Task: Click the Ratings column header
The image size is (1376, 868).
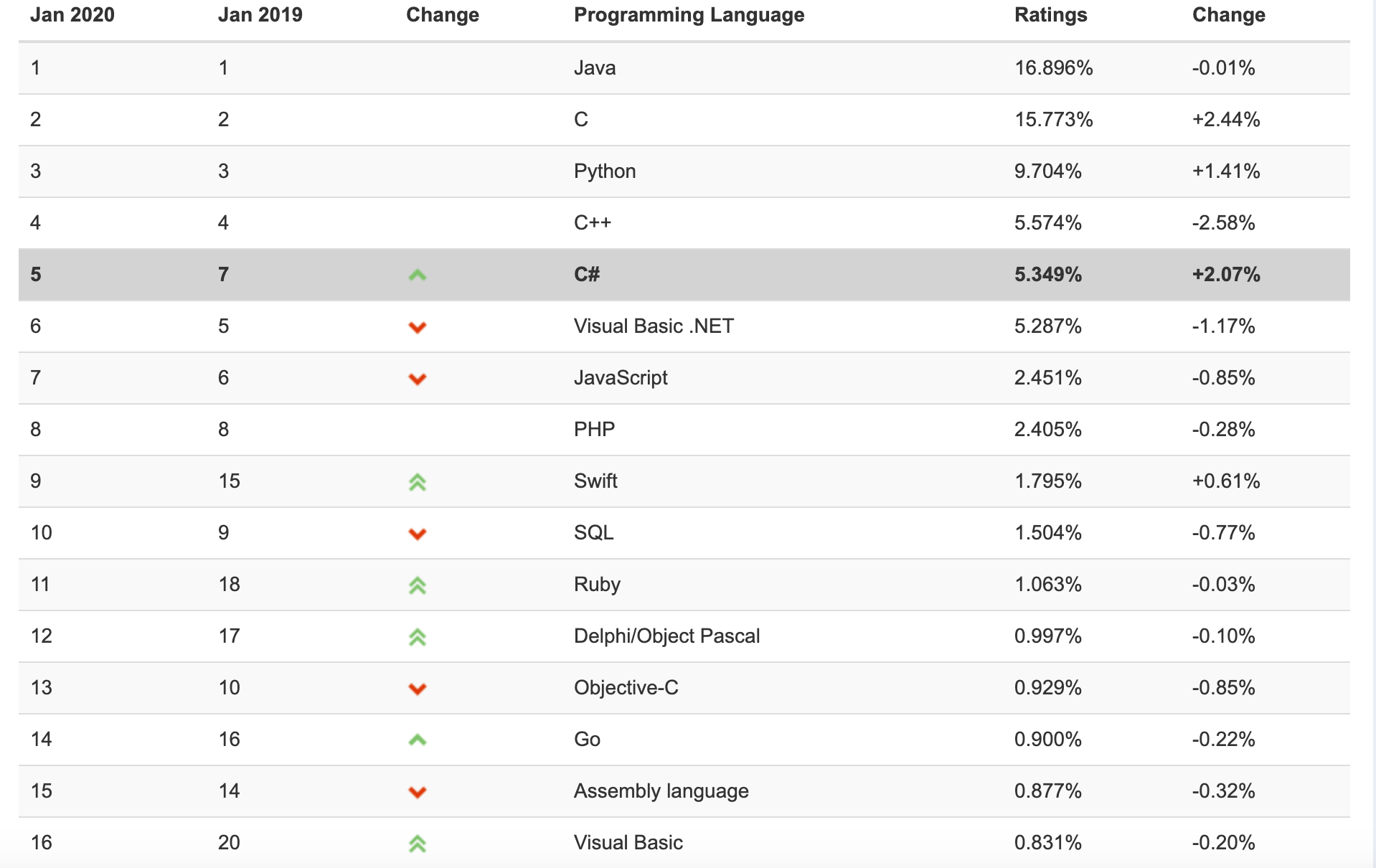Action: (x=1050, y=15)
